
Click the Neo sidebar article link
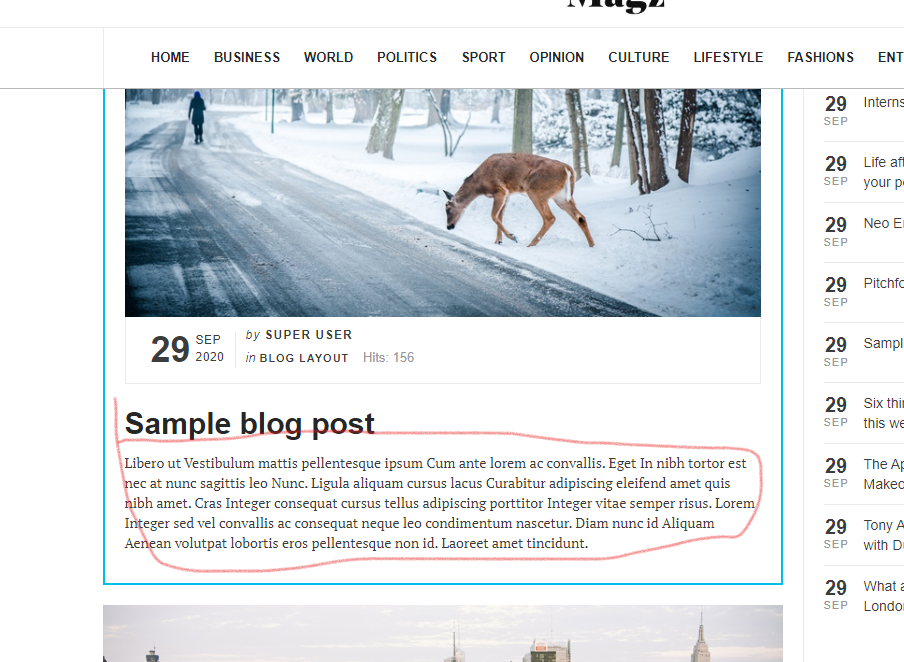(x=883, y=223)
